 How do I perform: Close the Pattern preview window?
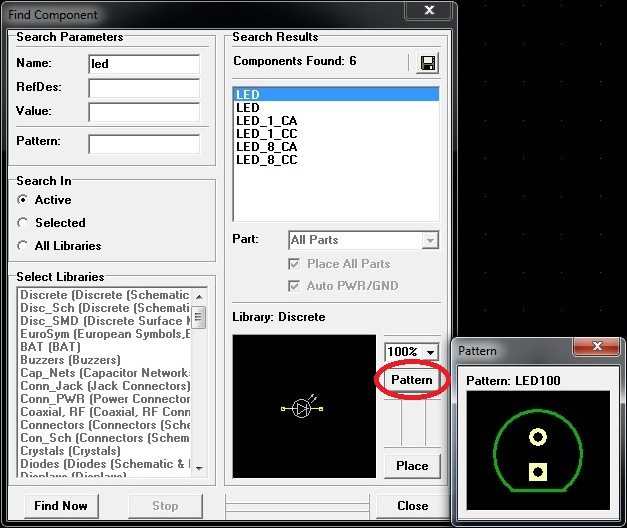[599, 349]
